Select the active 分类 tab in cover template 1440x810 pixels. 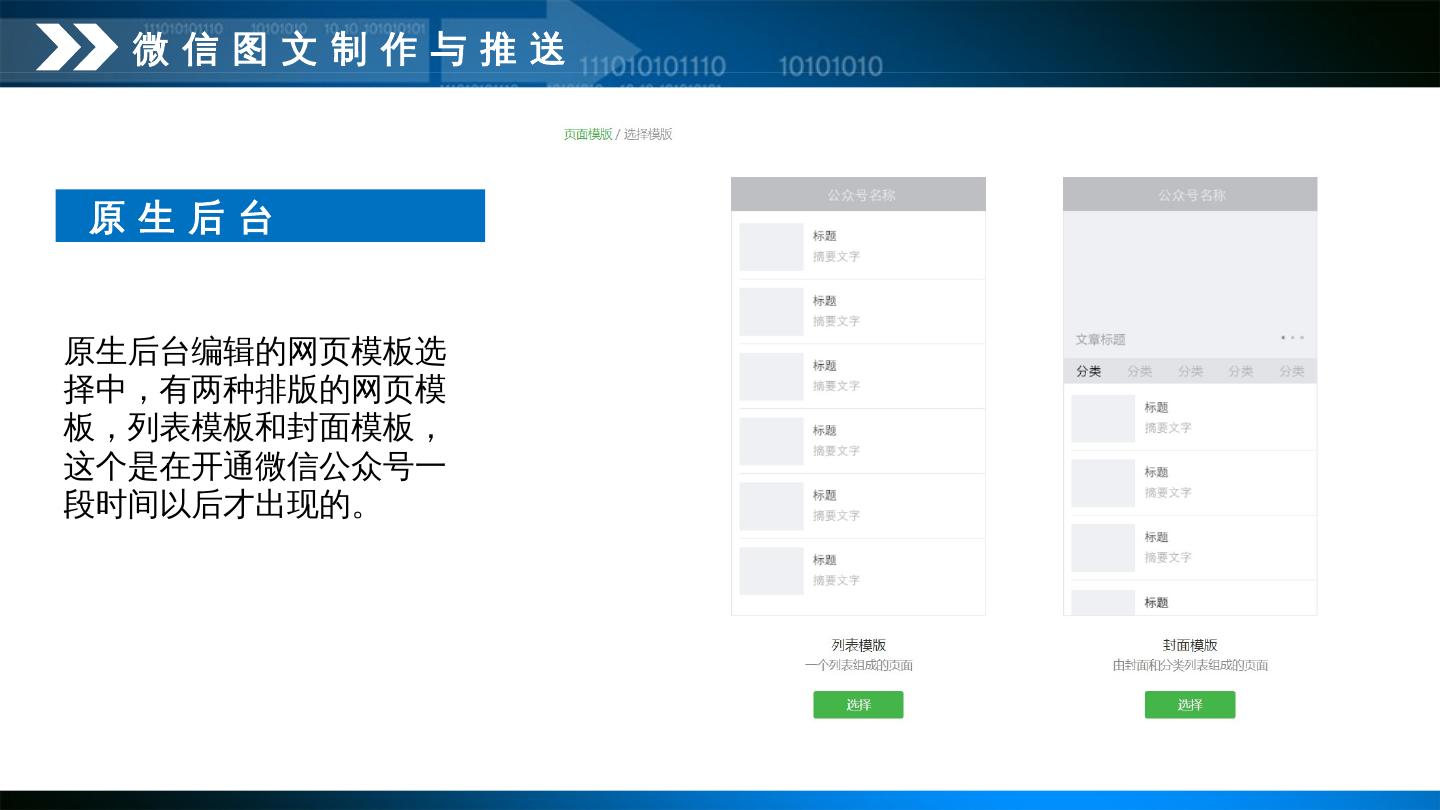1089,371
